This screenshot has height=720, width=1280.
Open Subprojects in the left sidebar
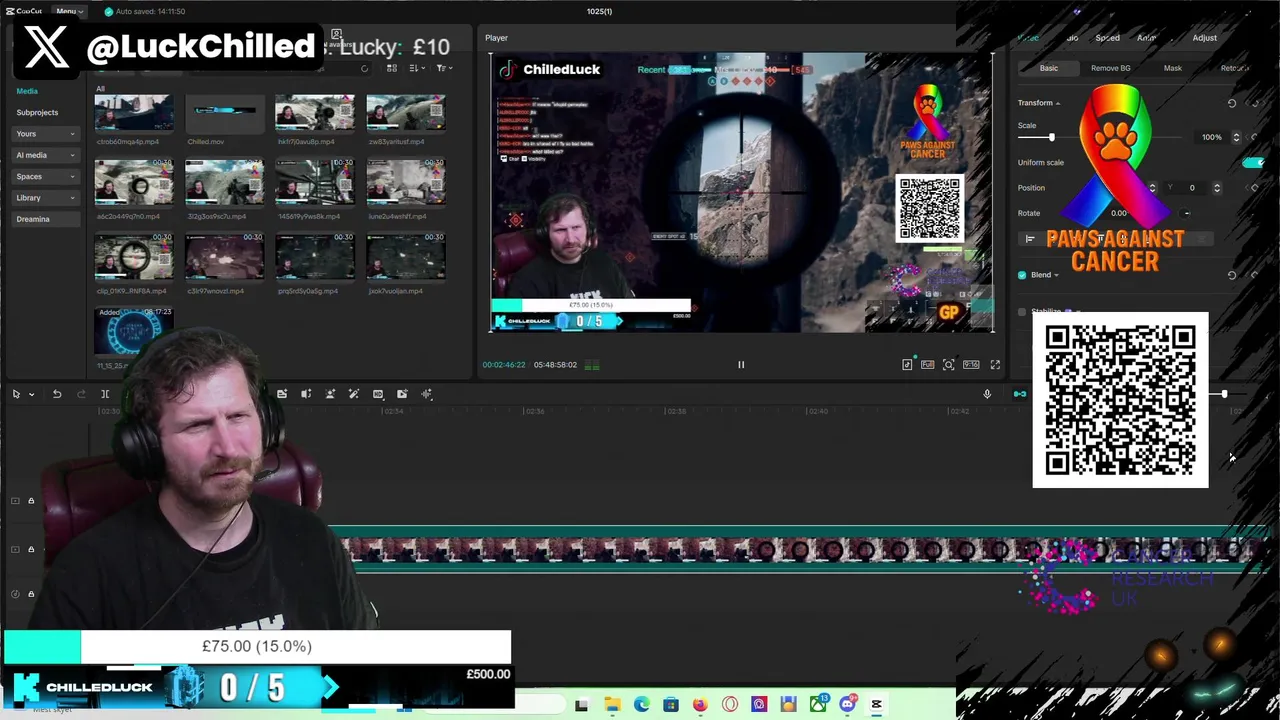tap(37, 112)
